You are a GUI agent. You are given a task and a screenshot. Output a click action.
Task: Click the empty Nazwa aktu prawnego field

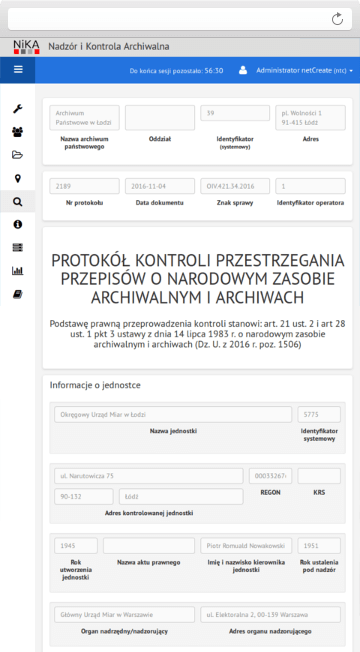pos(149,546)
